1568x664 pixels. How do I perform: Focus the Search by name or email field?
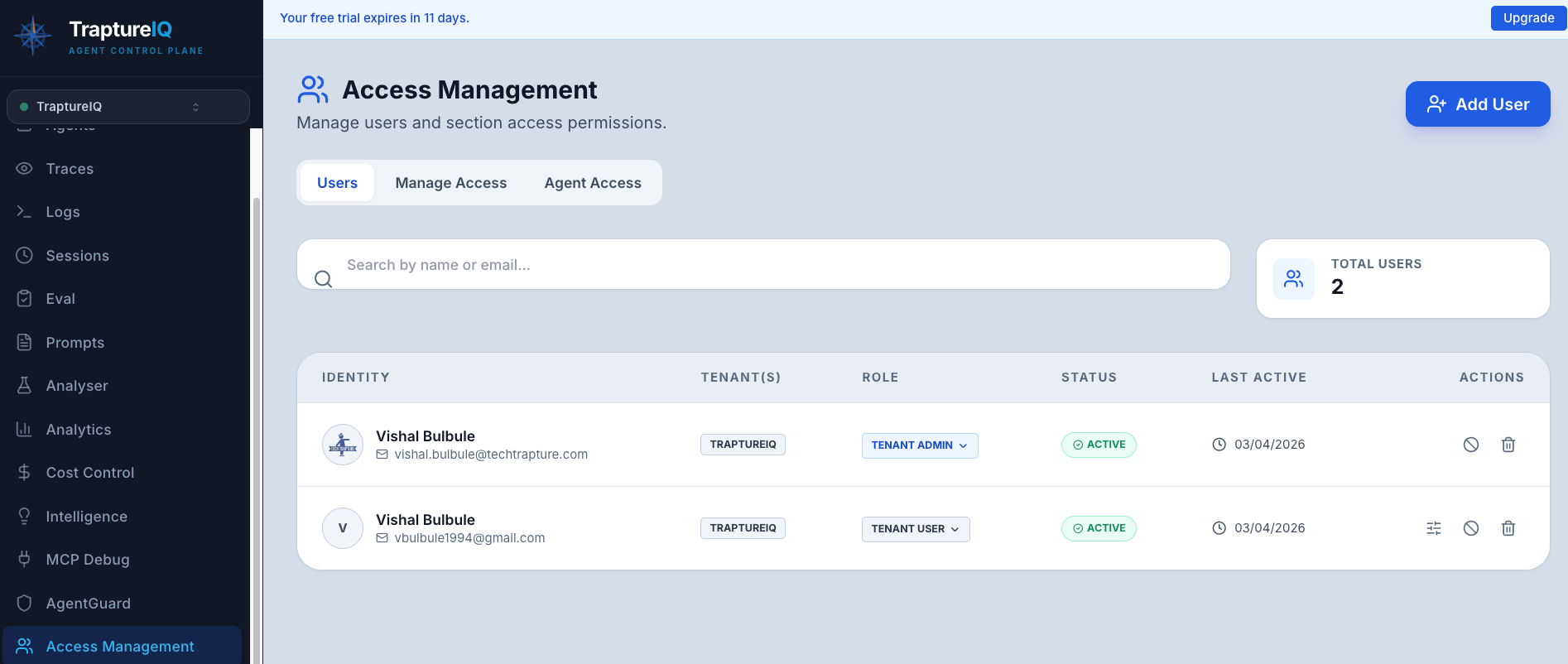tap(763, 265)
